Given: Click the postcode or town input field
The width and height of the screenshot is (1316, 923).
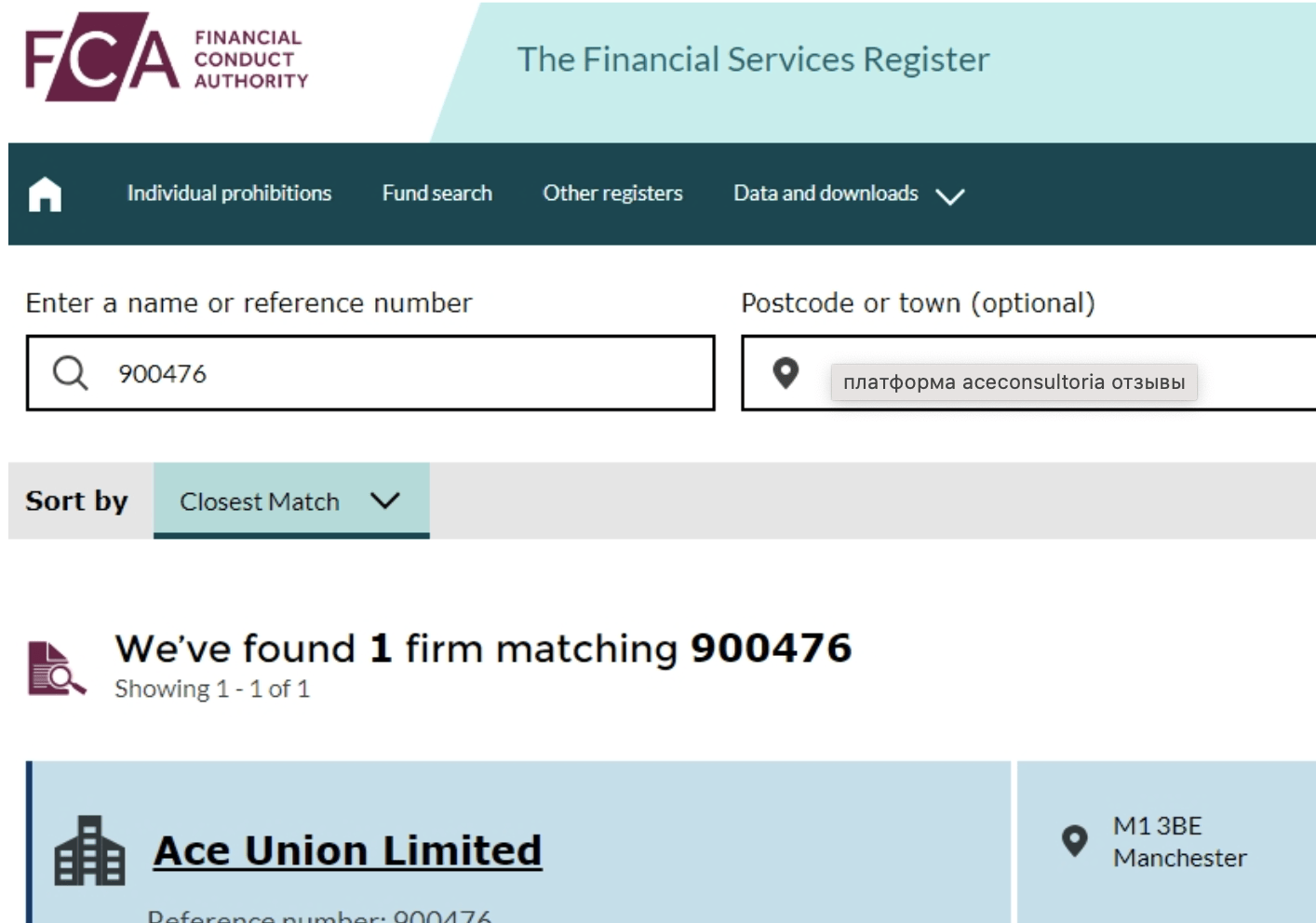Looking at the screenshot, I should 1028,373.
